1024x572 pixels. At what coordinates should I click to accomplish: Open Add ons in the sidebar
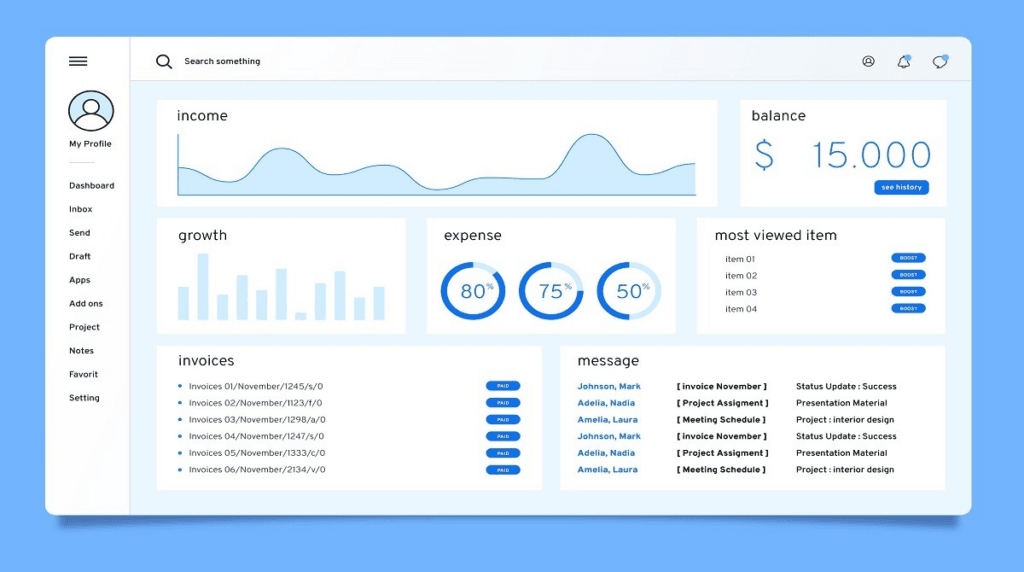86,304
